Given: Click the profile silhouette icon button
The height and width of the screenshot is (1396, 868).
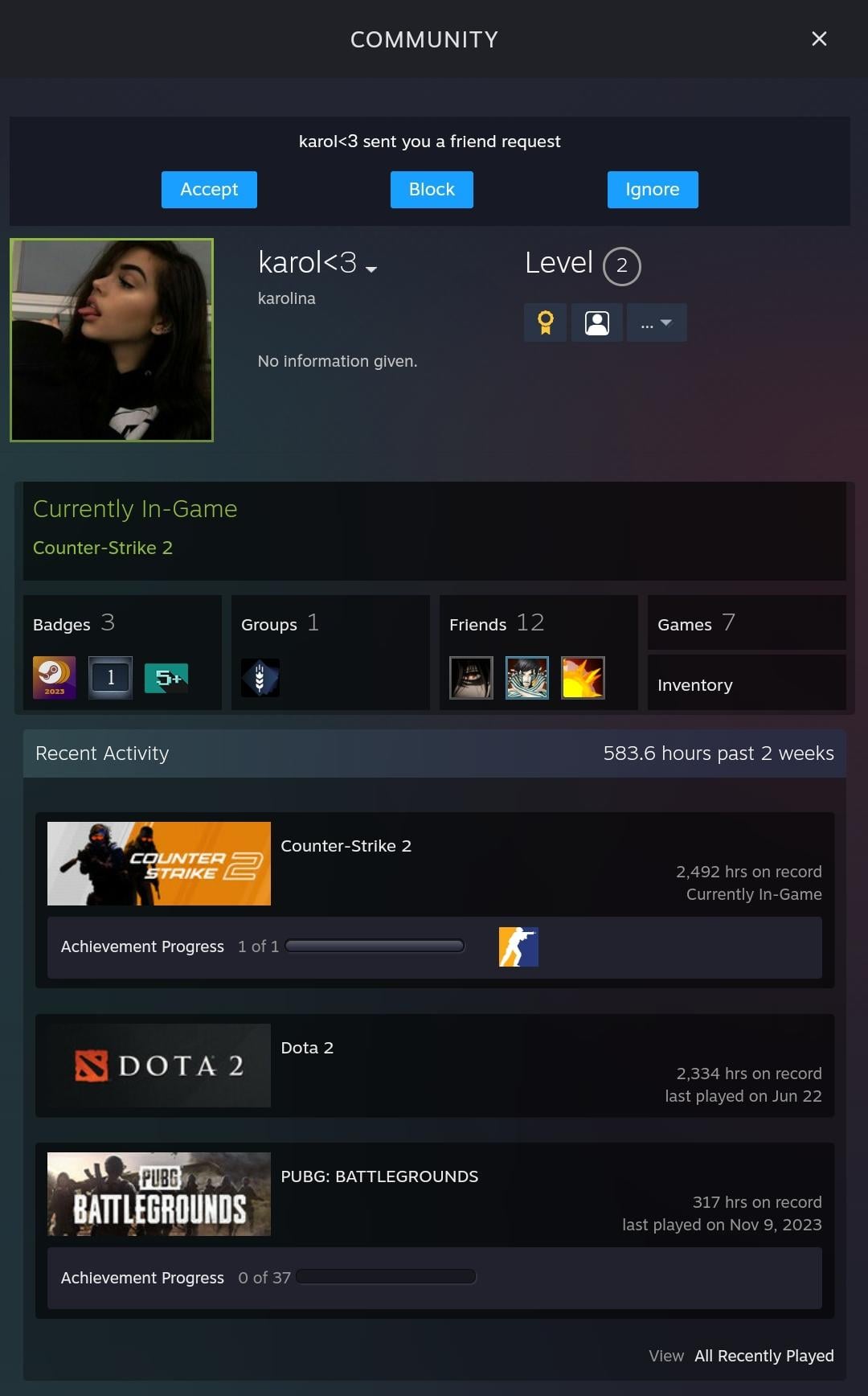Looking at the screenshot, I should point(596,322).
